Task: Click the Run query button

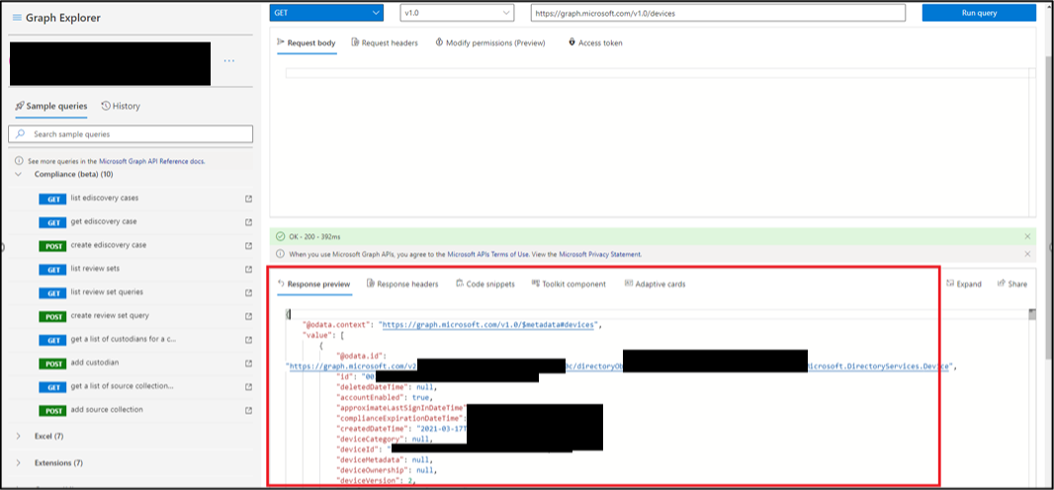Action: tap(979, 13)
